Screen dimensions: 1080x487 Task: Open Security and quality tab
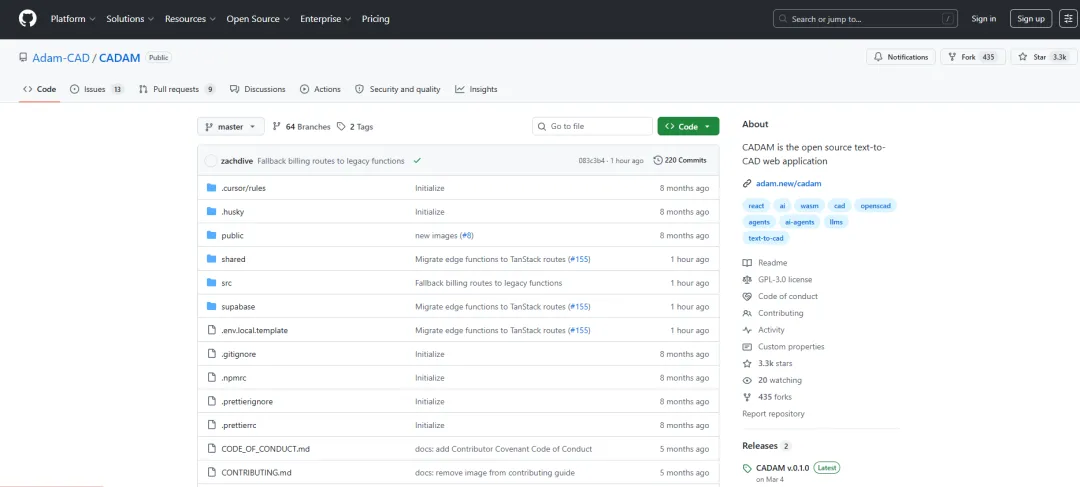click(397, 90)
